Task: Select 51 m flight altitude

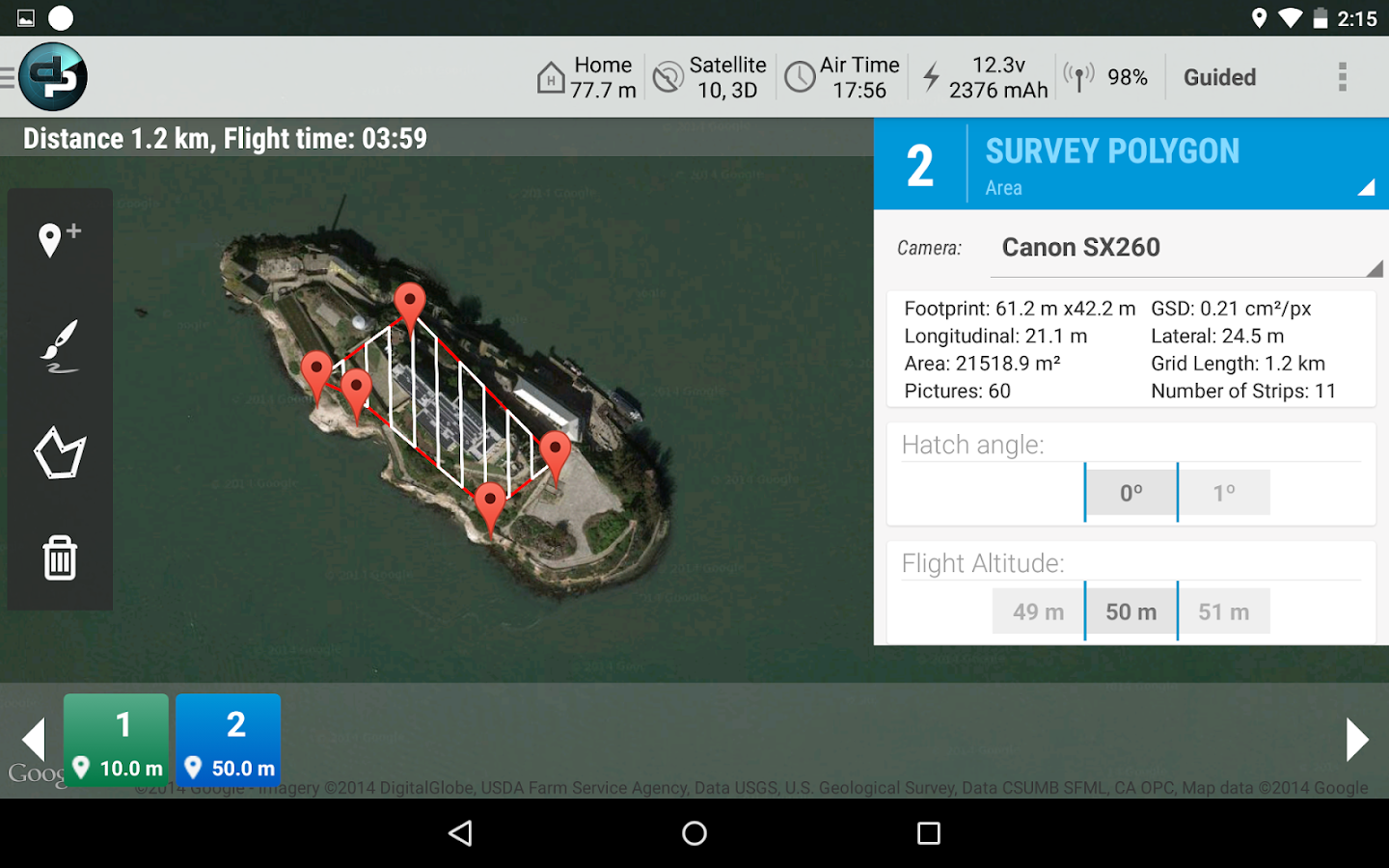Action: click(1223, 610)
